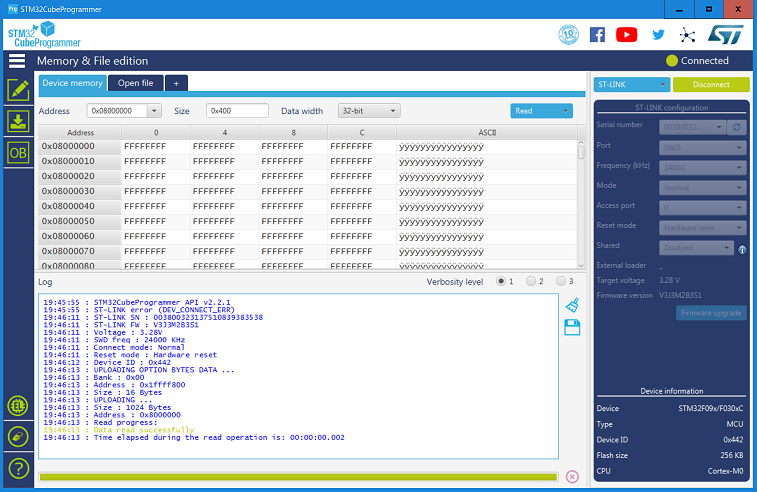
Task: Open the hamburger main menu
Action: point(17,61)
